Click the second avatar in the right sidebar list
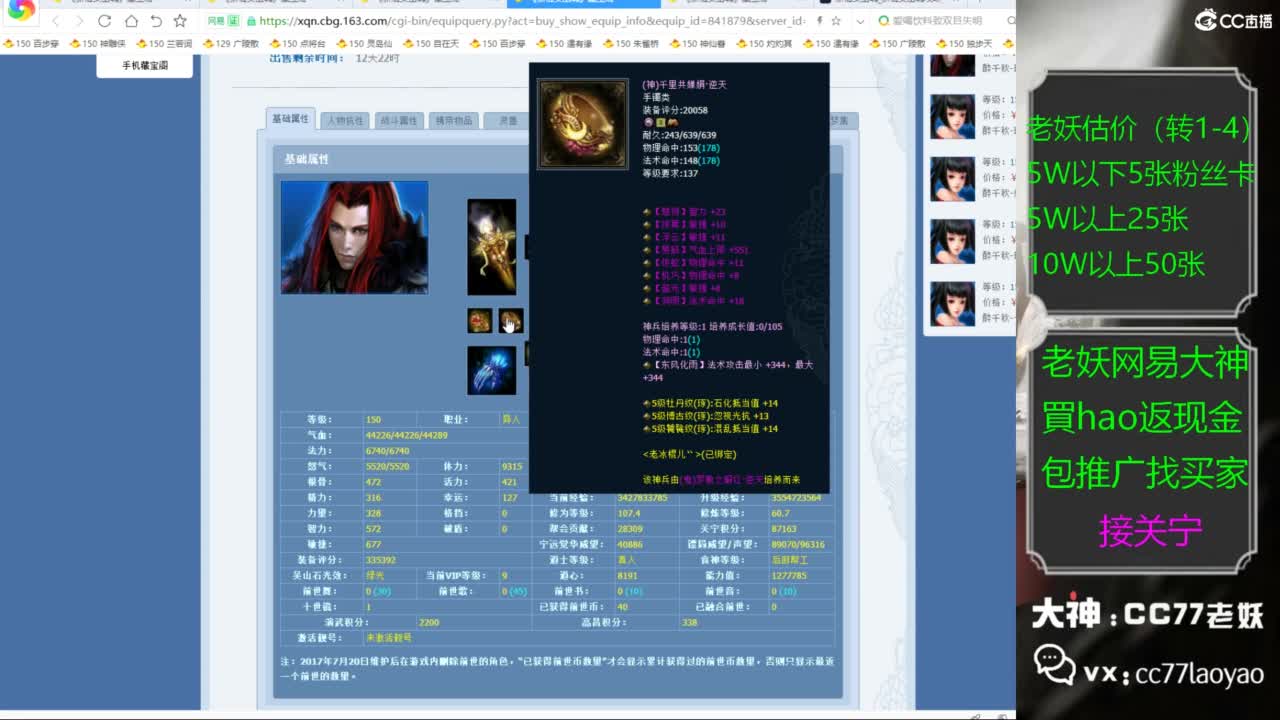The height and width of the screenshot is (720, 1280). click(952, 117)
